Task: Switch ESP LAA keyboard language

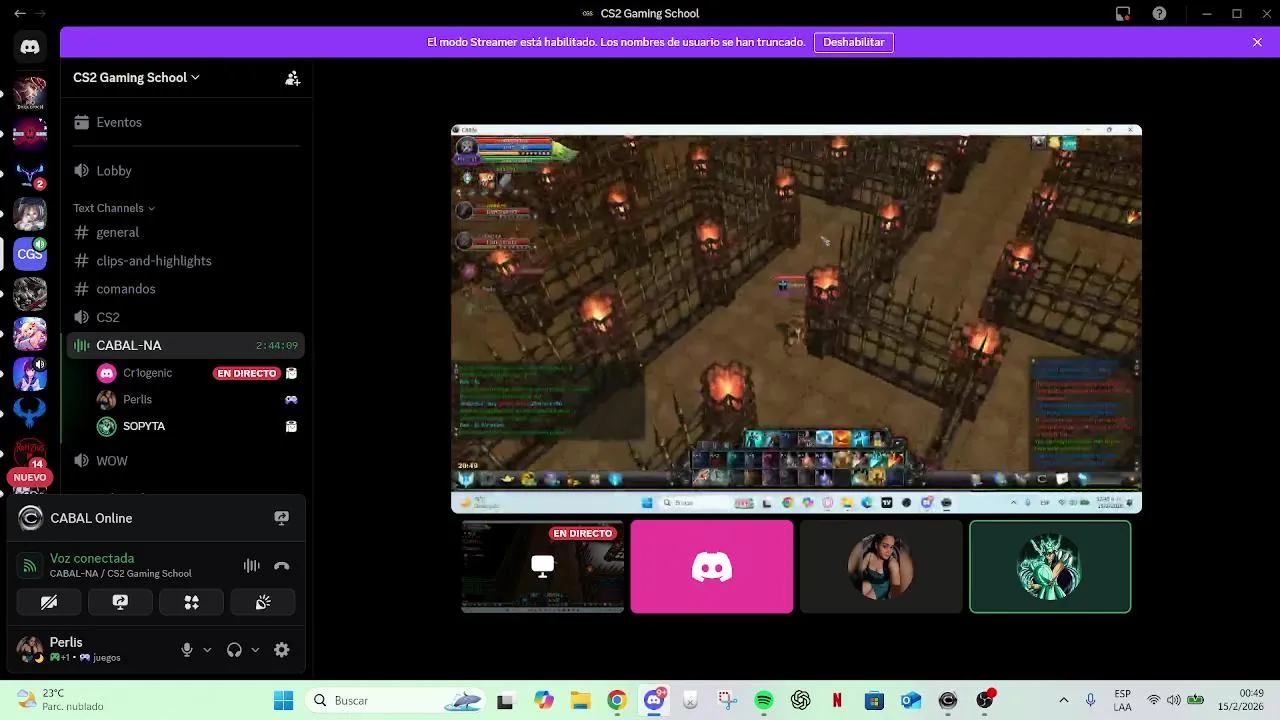Action: pyautogui.click(x=1123, y=700)
